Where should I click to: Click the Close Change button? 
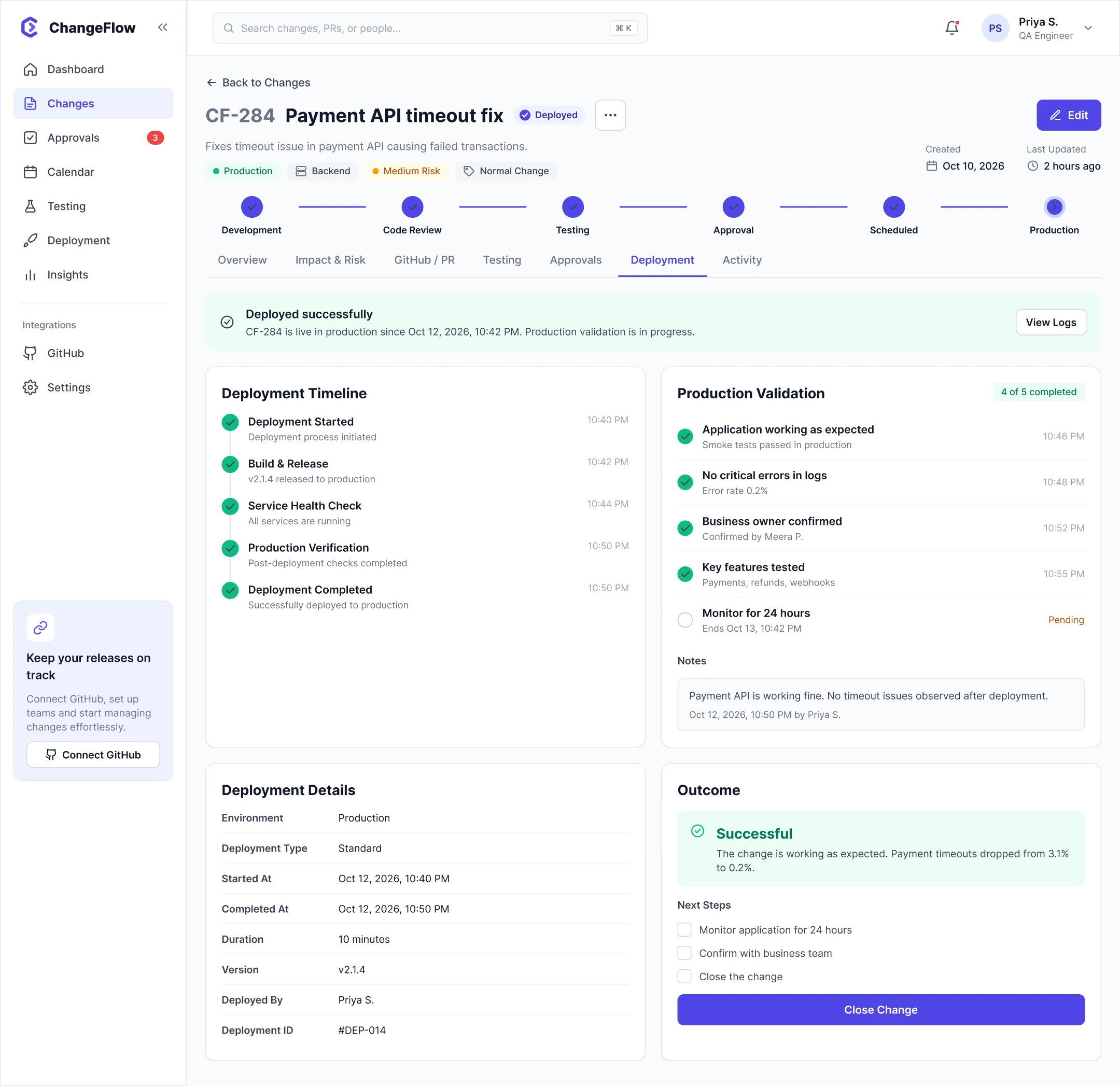[x=880, y=1010]
